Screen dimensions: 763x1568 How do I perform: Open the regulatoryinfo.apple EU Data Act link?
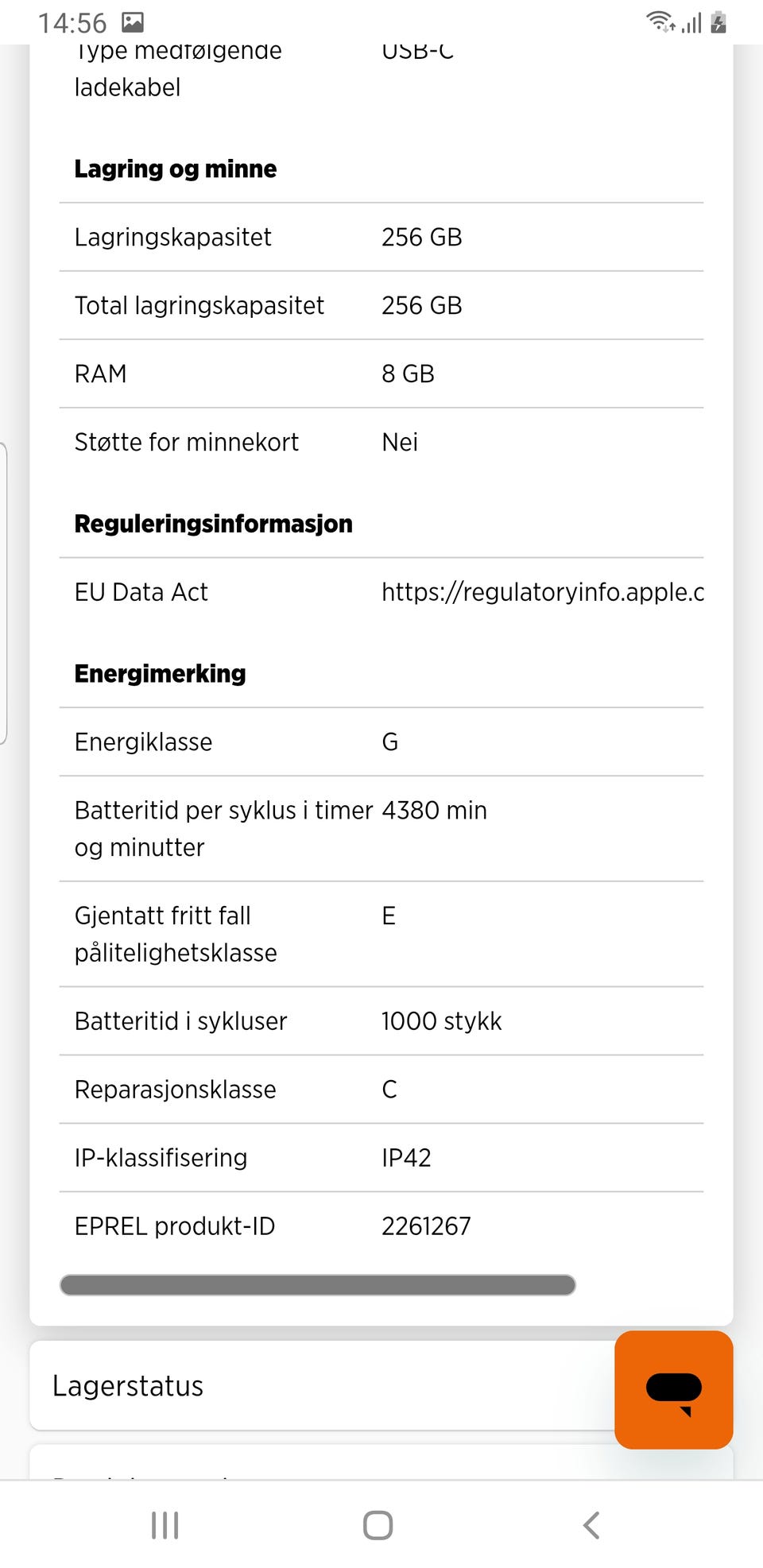(x=542, y=592)
